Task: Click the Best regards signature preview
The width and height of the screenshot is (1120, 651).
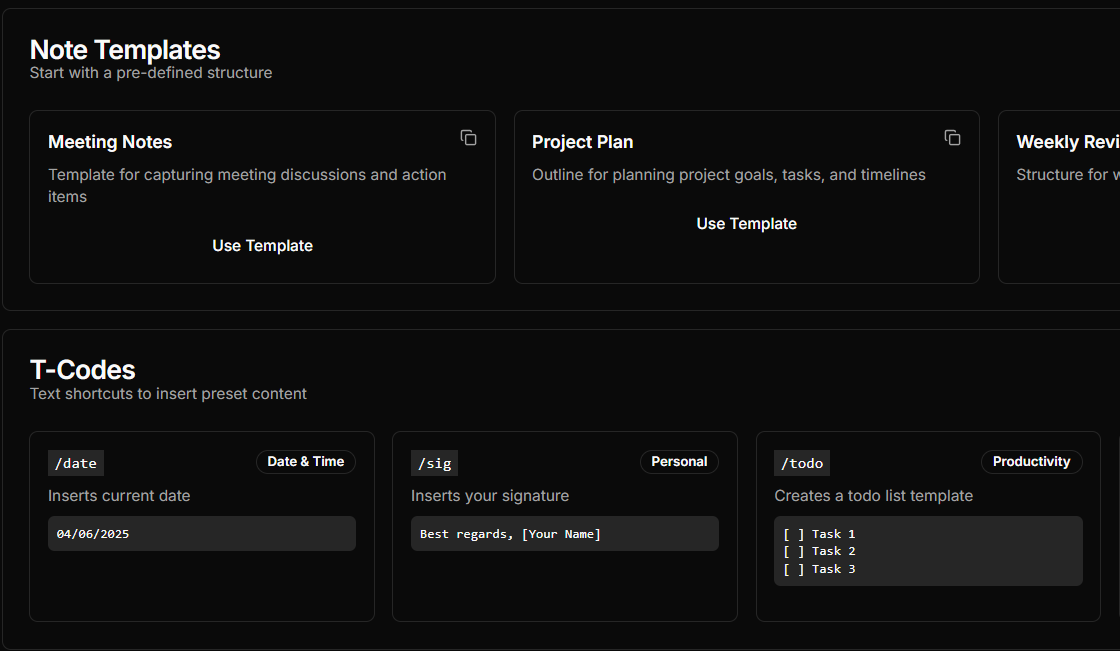Action: 564,534
